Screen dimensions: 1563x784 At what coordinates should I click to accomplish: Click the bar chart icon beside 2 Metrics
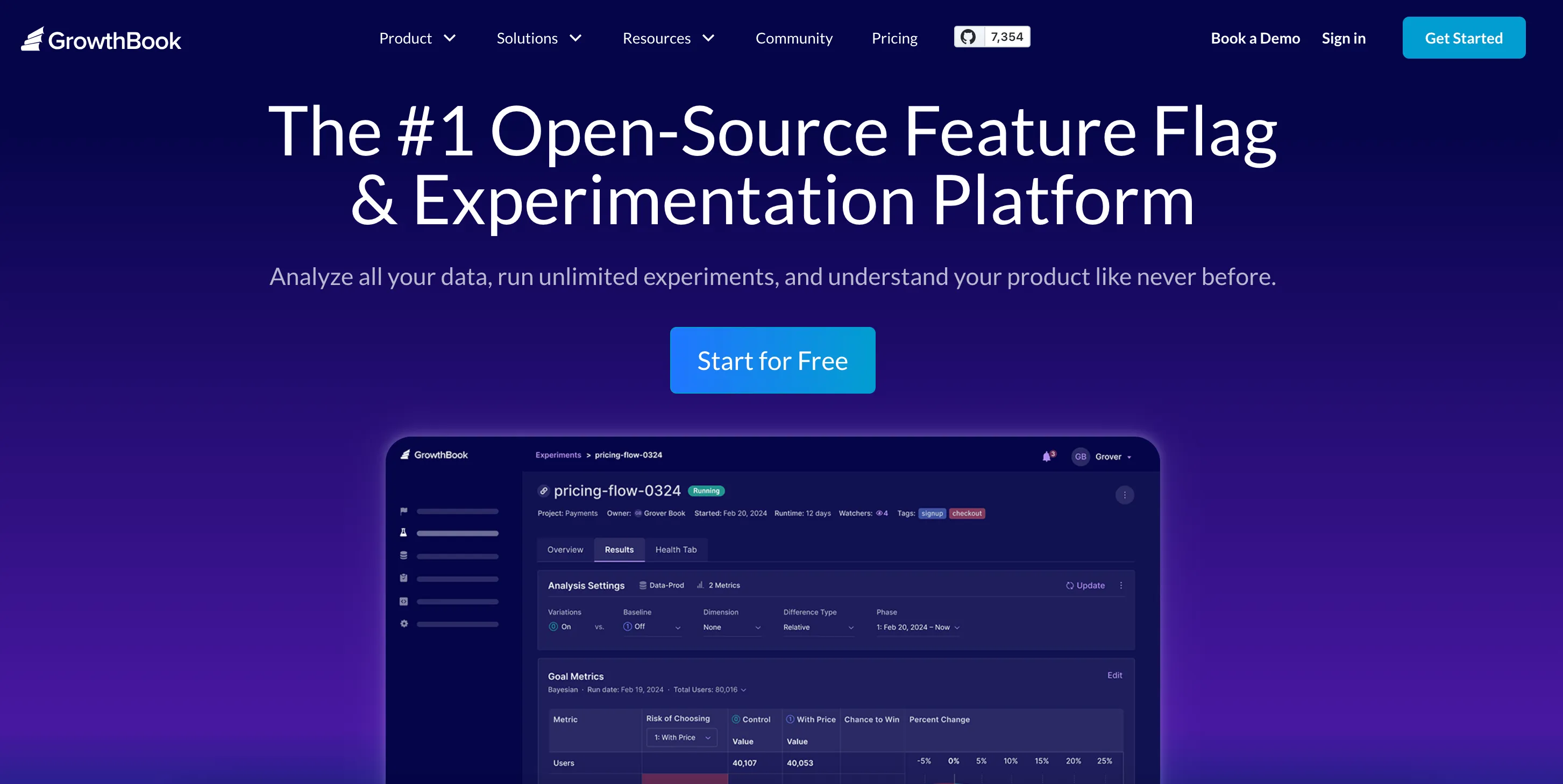pyautogui.click(x=700, y=585)
